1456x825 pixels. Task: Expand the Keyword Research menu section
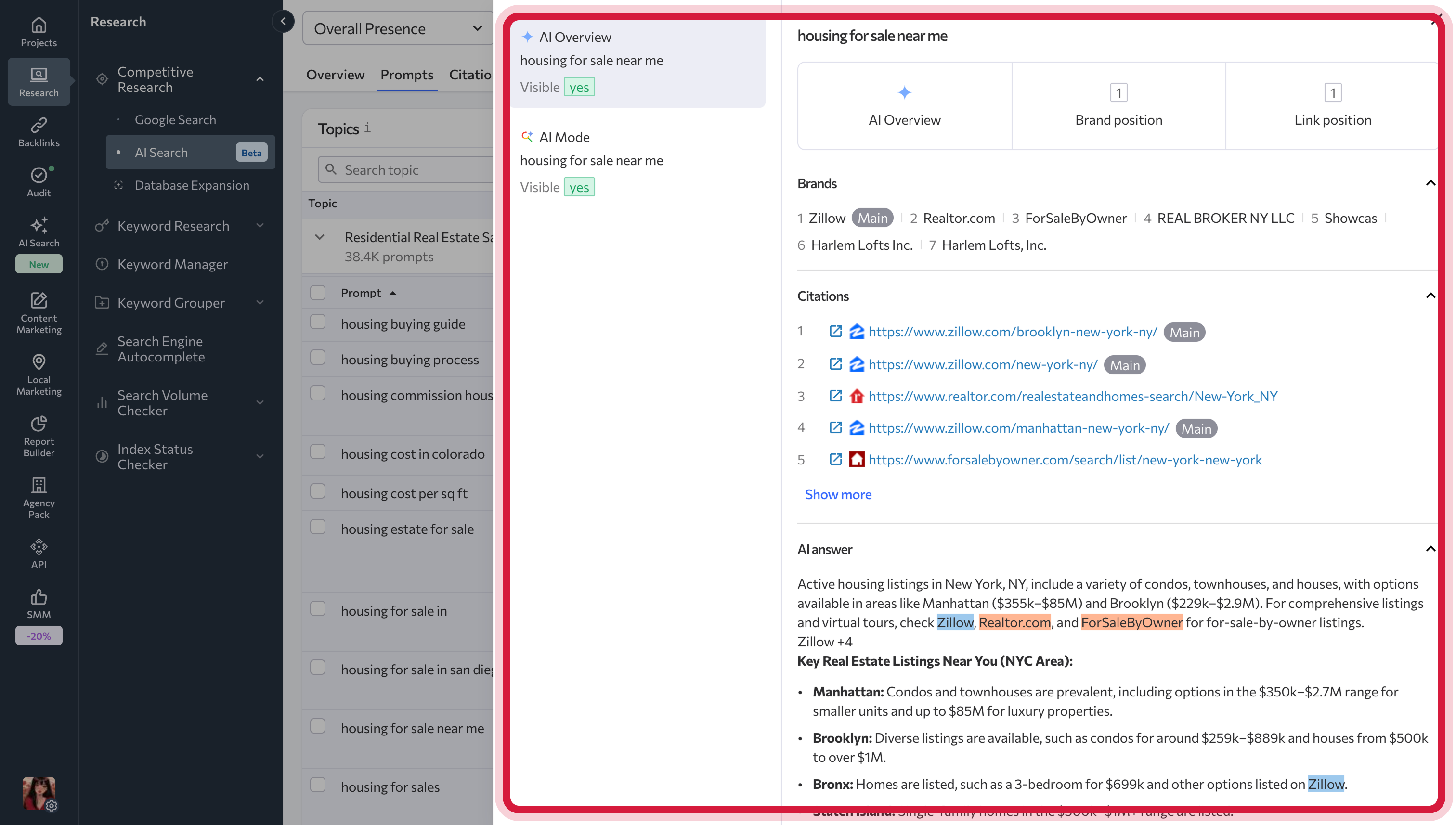pos(260,226)
